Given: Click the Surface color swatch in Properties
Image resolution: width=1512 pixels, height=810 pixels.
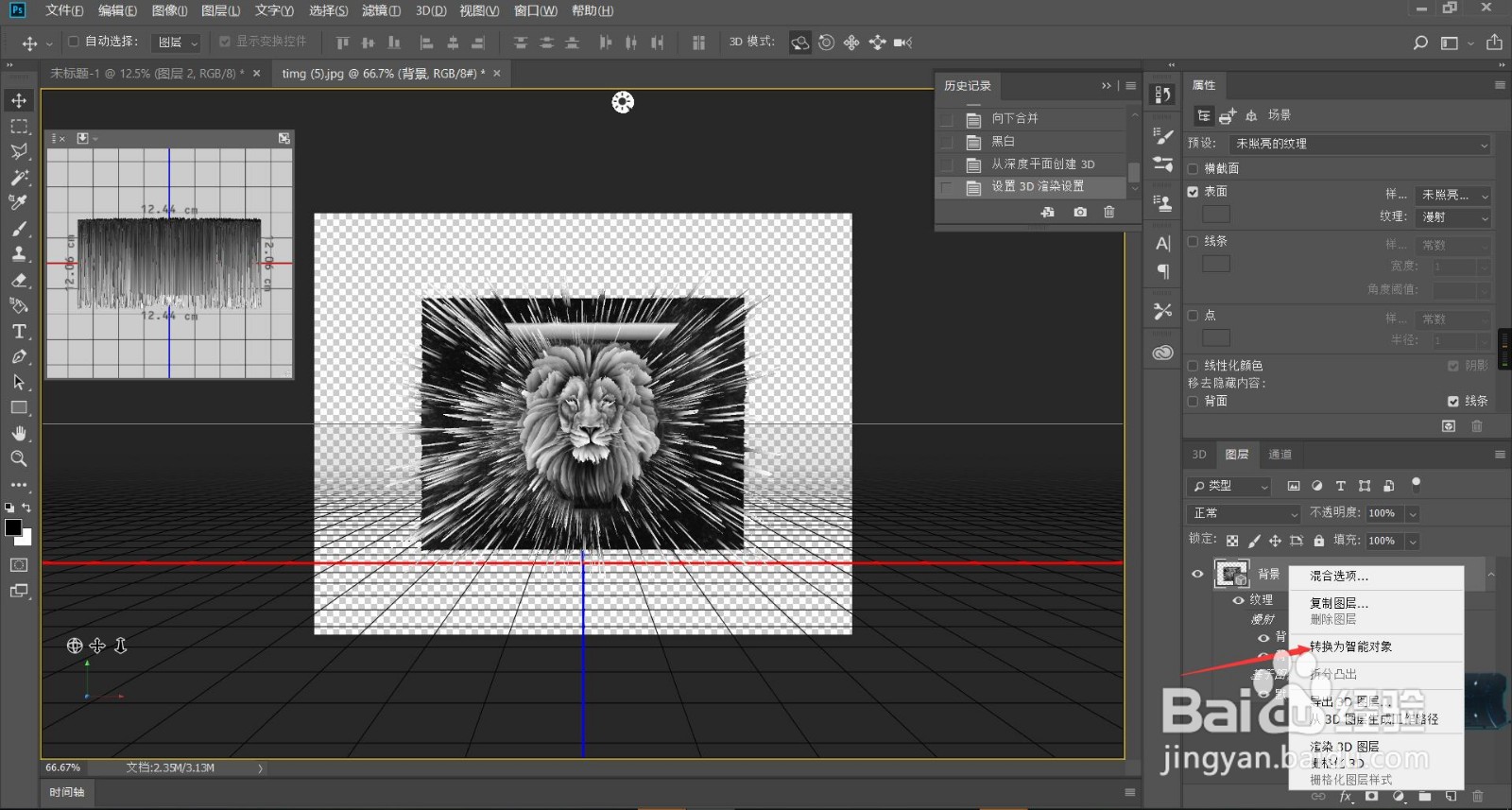Looking at the screenshot, I should [x=1216, y=215].
